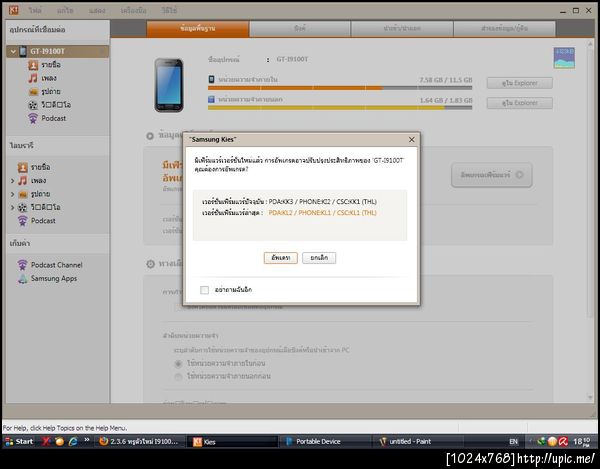Screen dimensions: 600x469
Task: Switch to the backup/restore fourth tab
Action: (x=504, y=29)
